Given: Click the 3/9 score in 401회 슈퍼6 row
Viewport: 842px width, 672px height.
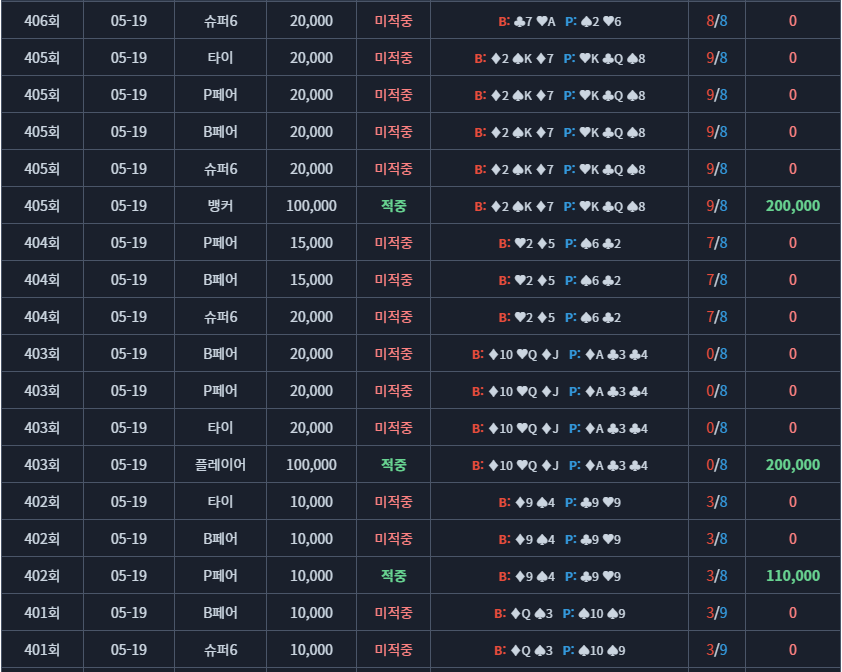Looking at the screenshot, I should pos(716,650).
